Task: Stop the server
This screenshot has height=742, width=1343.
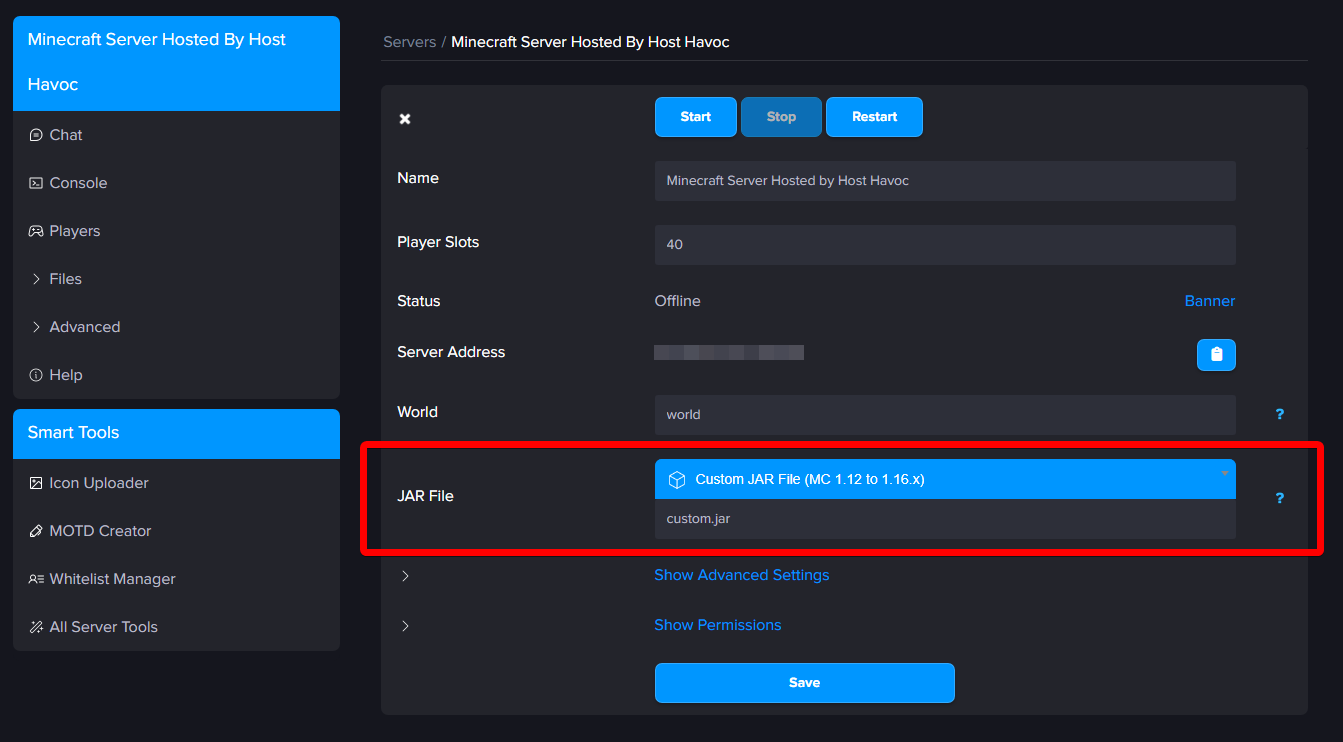Action: click(781, 117)
